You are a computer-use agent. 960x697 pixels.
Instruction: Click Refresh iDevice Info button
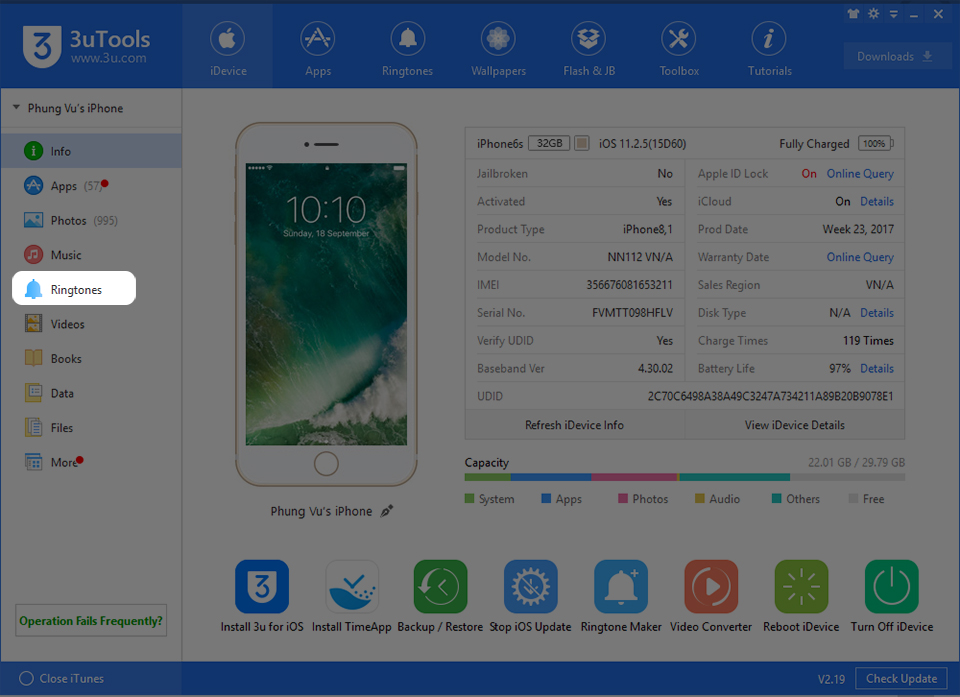click(574, 425)
